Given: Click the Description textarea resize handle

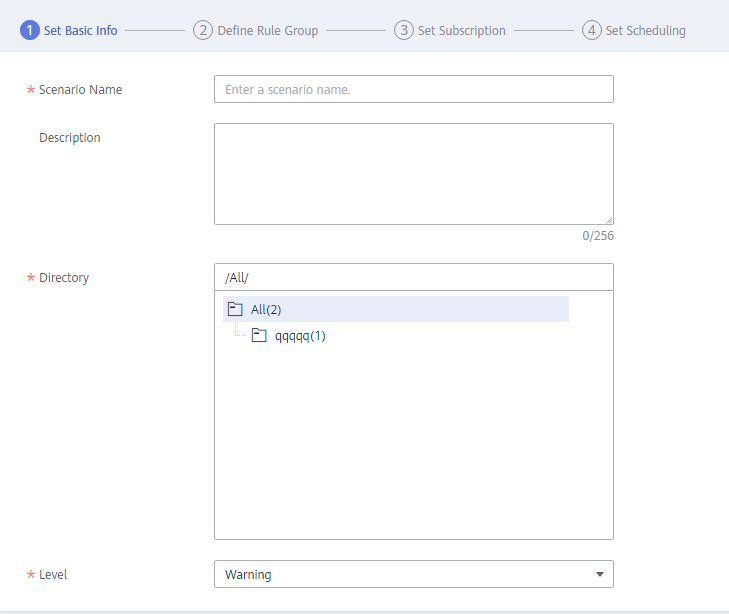Looking at the screenshot, I should tap(609, 220).
